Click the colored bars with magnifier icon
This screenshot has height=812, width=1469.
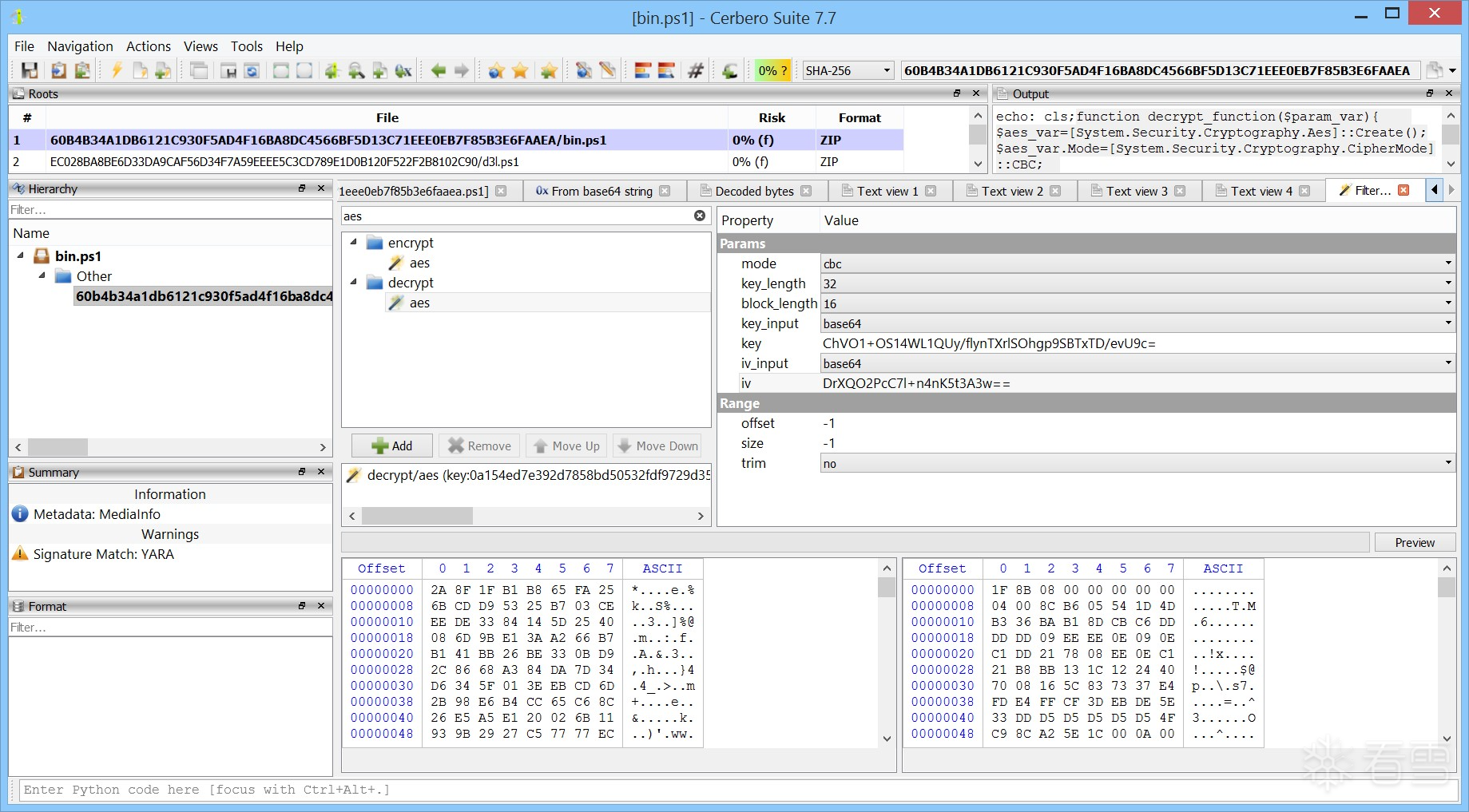[666, 70]
